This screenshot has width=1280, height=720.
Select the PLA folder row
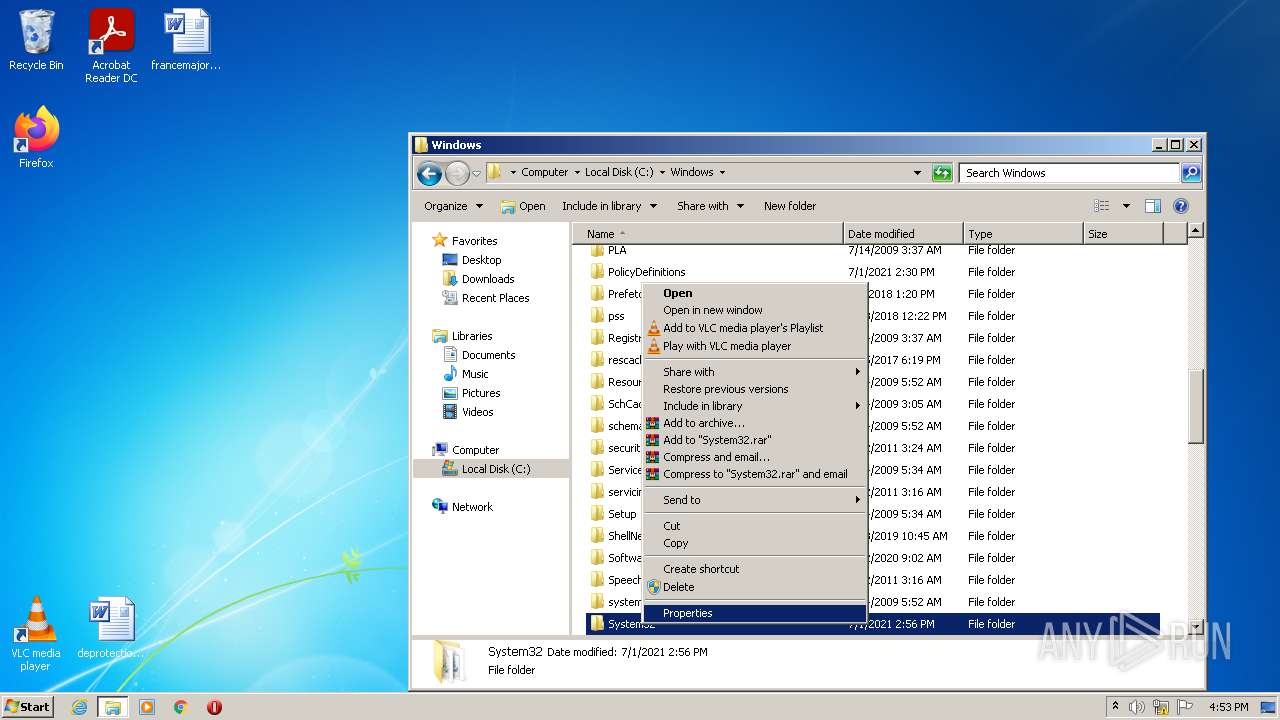[874, 250]
